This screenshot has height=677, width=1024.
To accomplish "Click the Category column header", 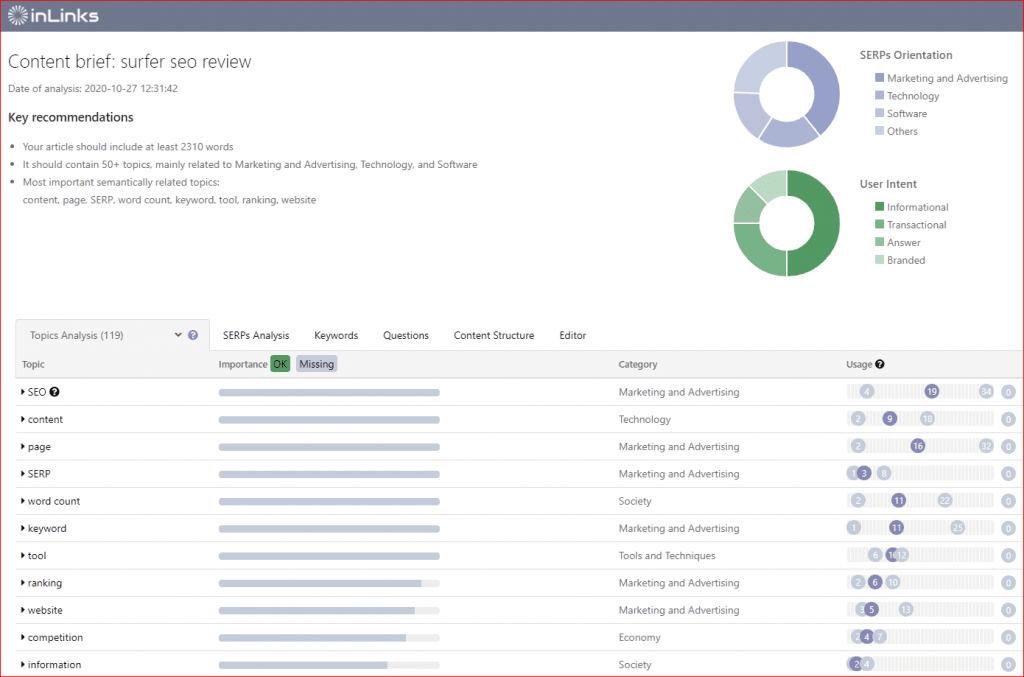I will (637, 364).
